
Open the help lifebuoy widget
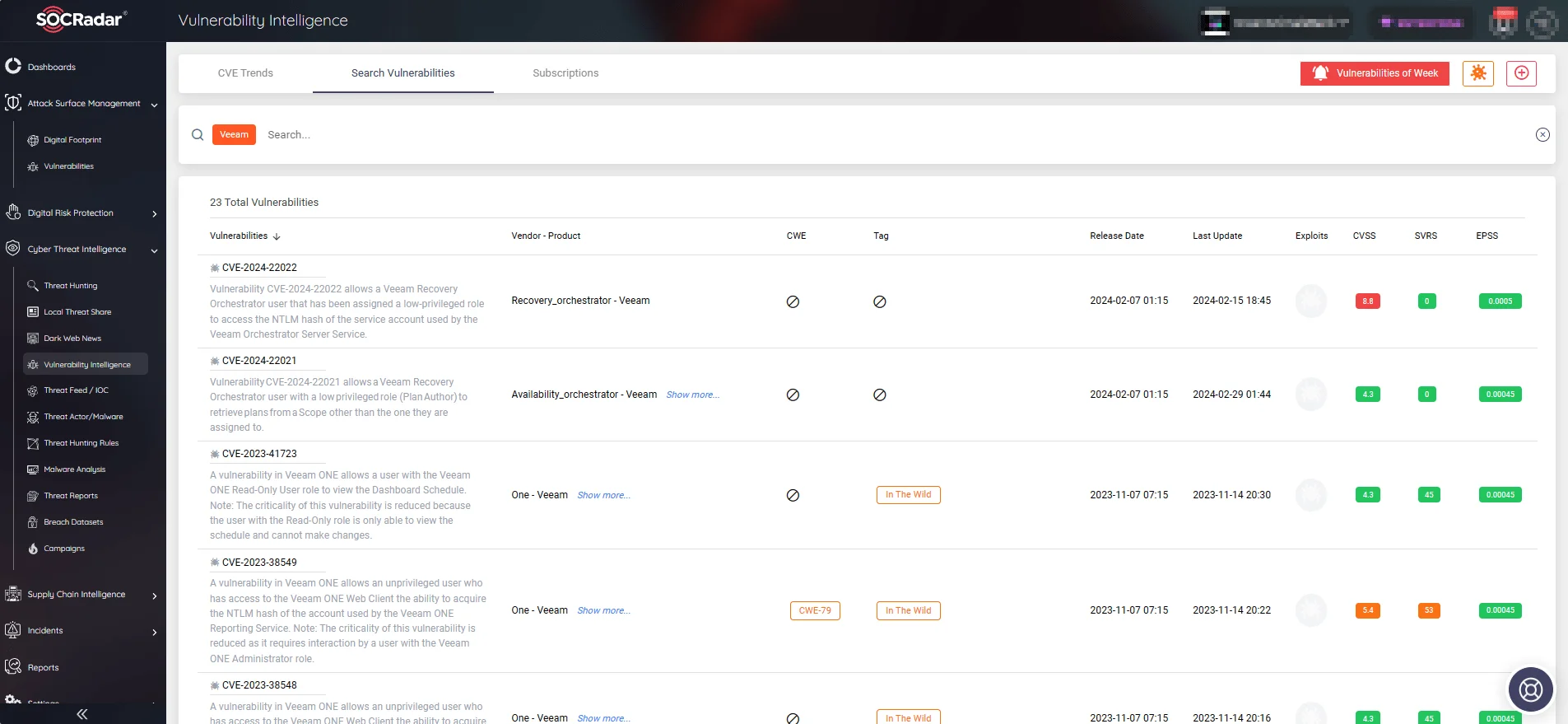tap(1530, 689)
